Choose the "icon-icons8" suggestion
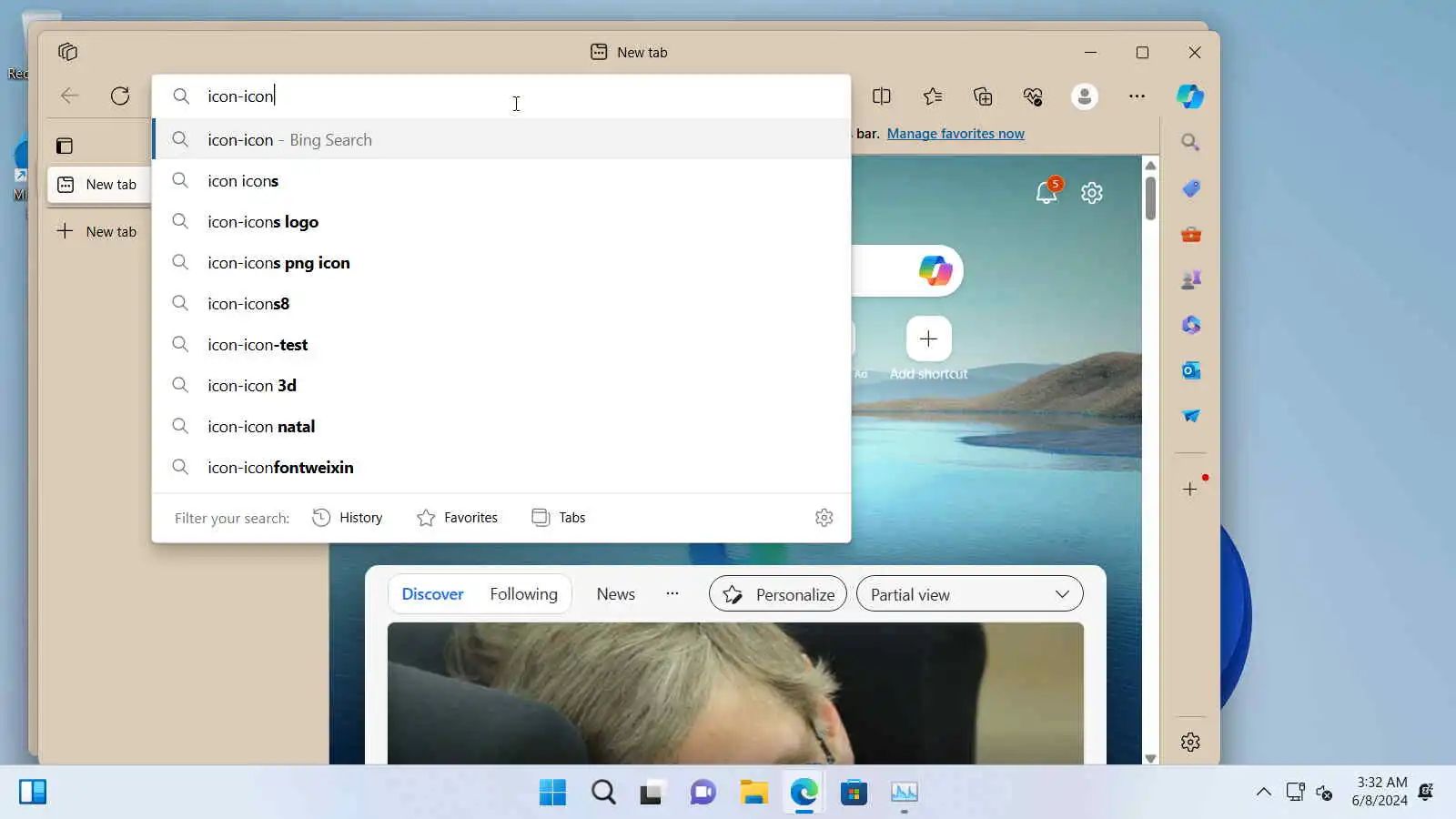 [x=501, y=303]
